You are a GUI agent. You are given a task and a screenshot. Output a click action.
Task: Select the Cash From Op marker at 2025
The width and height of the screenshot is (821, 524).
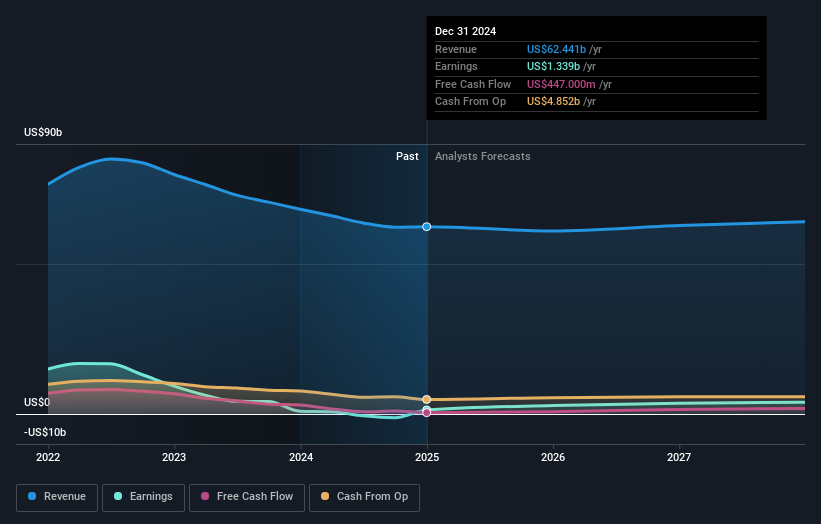click(x=427, y=399)
